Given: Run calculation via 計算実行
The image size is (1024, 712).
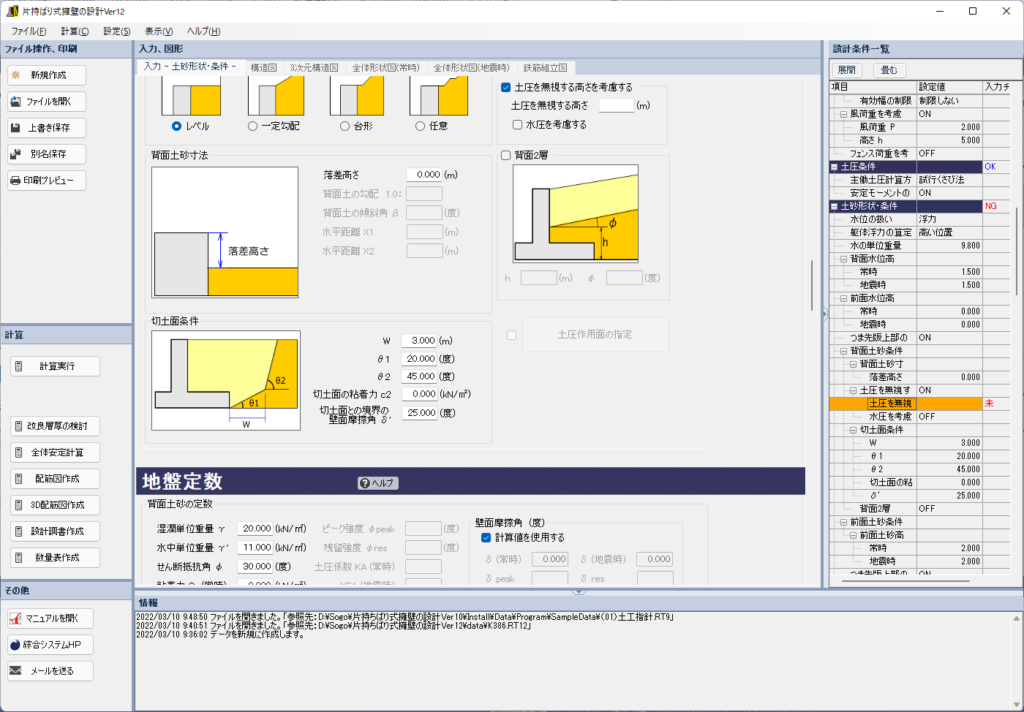Looking at the screenshot, I should pyautogui.click(x=55, y=366).
